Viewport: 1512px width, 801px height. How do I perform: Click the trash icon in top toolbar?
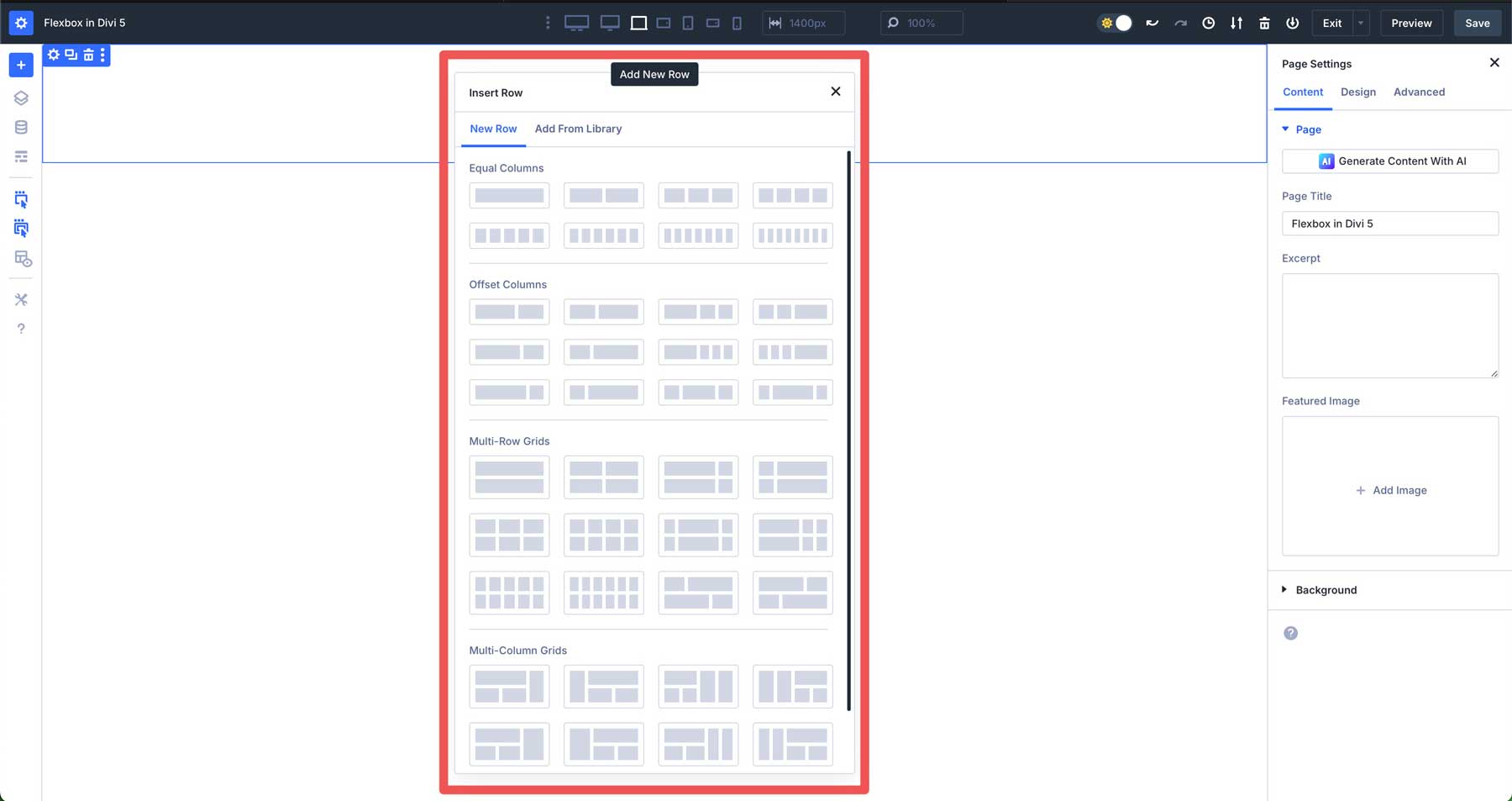click(1264, 23)
